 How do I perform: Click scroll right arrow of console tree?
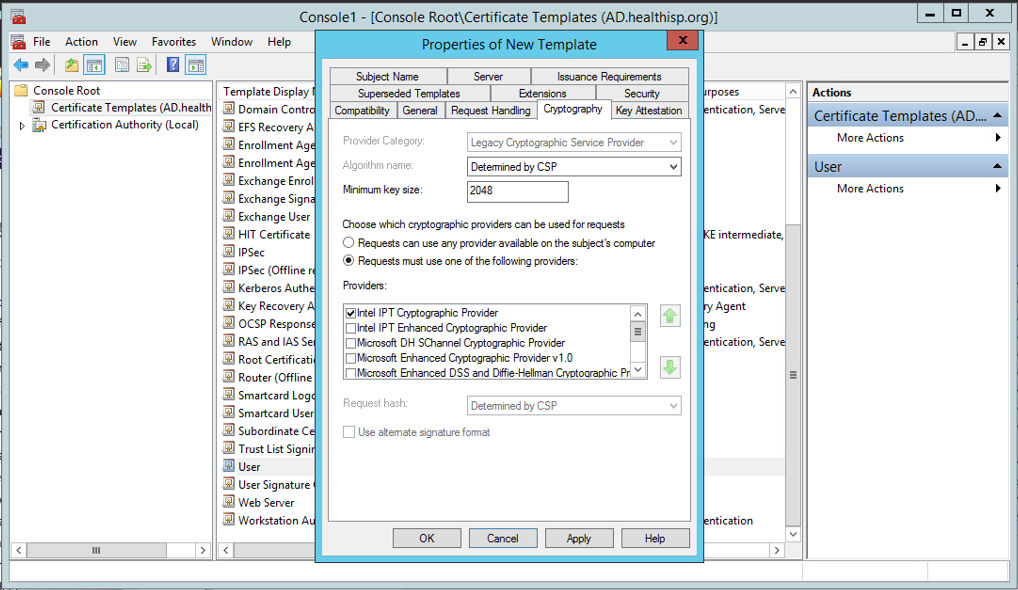coord(203,550)
